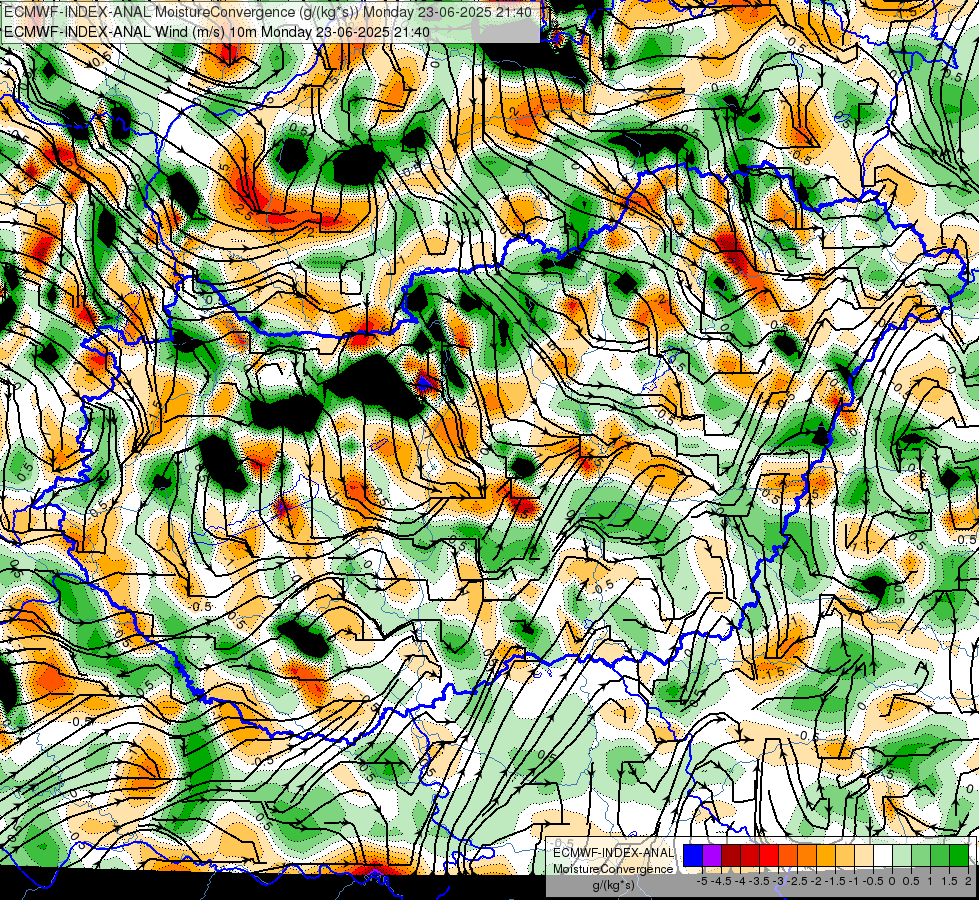Click the '1.5' legend tick label
The image size is (979, 900).
coord(949,881)
